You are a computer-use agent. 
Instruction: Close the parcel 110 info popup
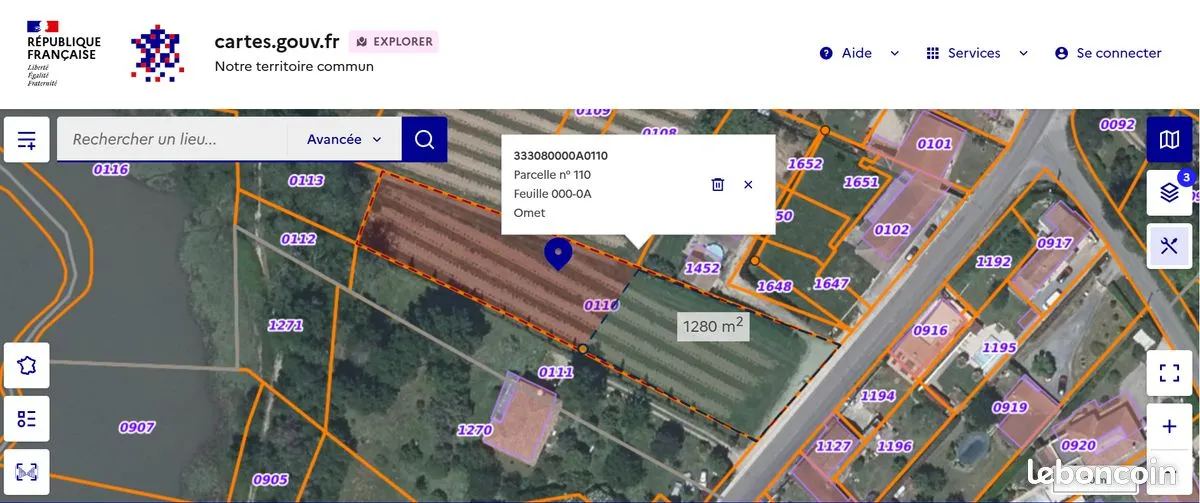coord(748,184)
